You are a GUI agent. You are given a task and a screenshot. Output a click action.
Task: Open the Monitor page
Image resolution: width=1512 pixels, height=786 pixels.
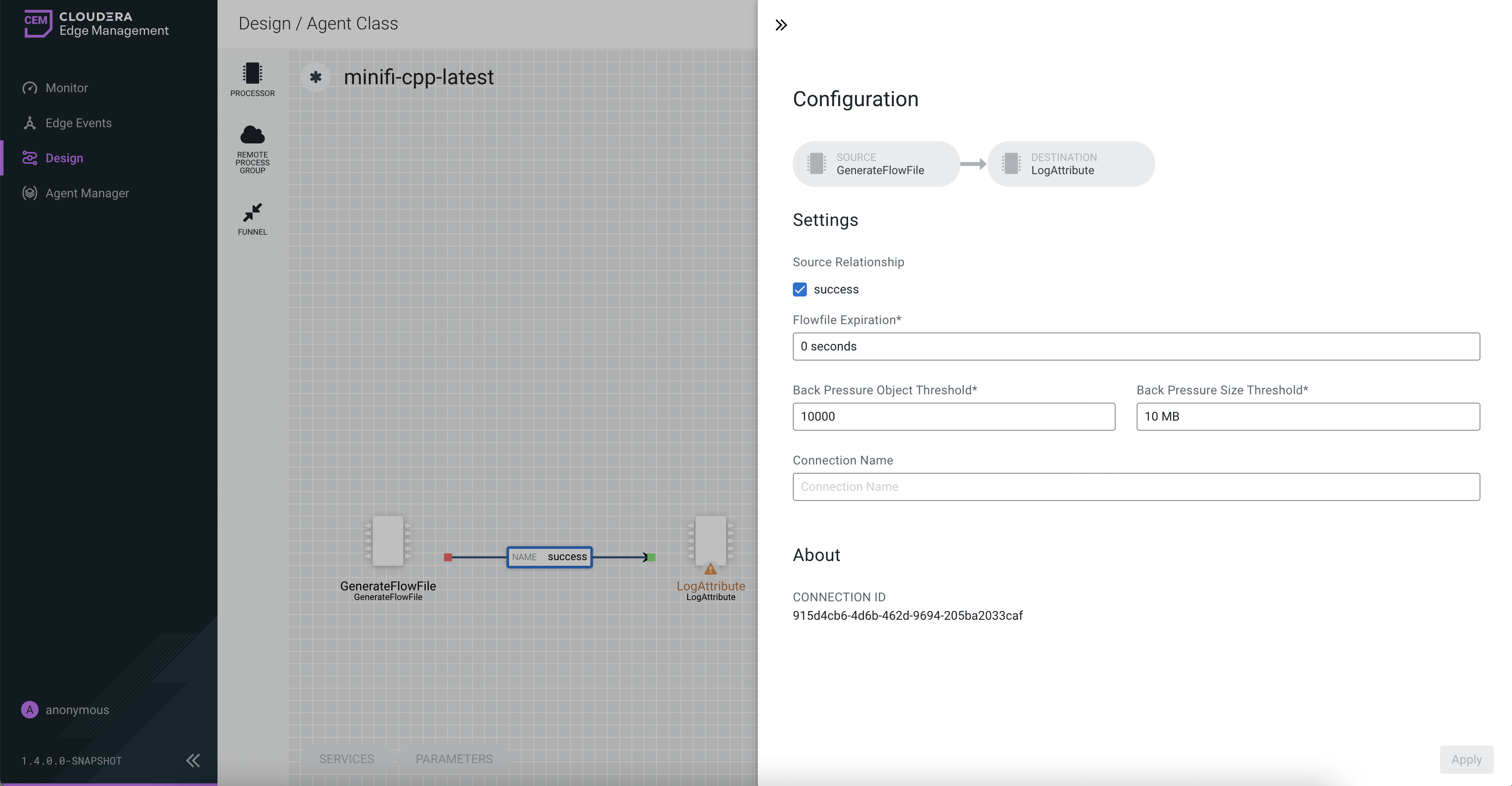tap(66, 88)
